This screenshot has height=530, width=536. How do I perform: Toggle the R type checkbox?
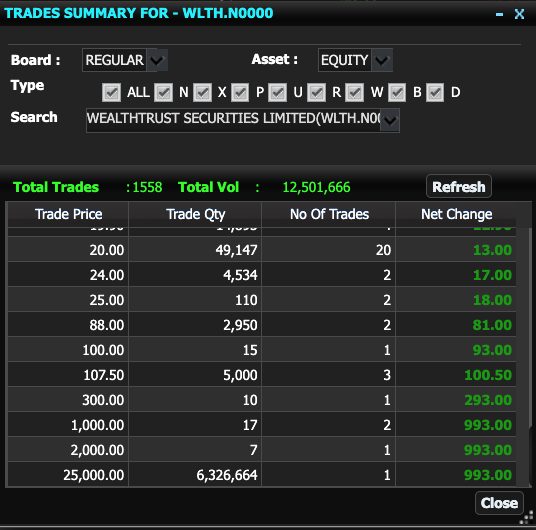(x=316, y=93)
